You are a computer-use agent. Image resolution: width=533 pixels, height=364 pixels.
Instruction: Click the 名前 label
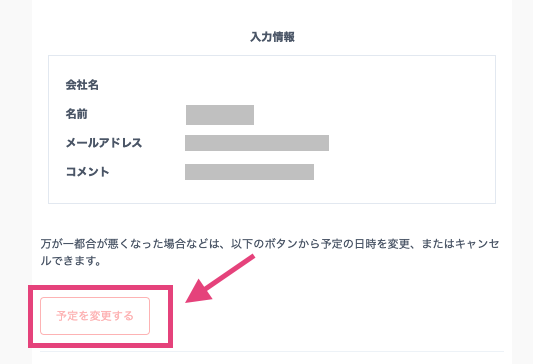pos(76,114)
